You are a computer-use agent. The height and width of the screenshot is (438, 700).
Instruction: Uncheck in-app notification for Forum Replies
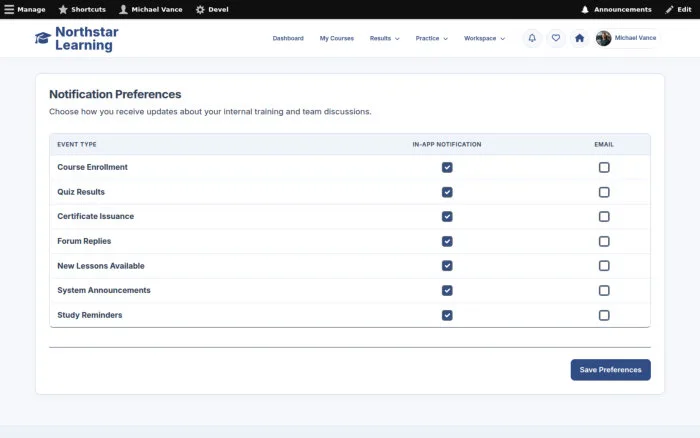[447, 241]
